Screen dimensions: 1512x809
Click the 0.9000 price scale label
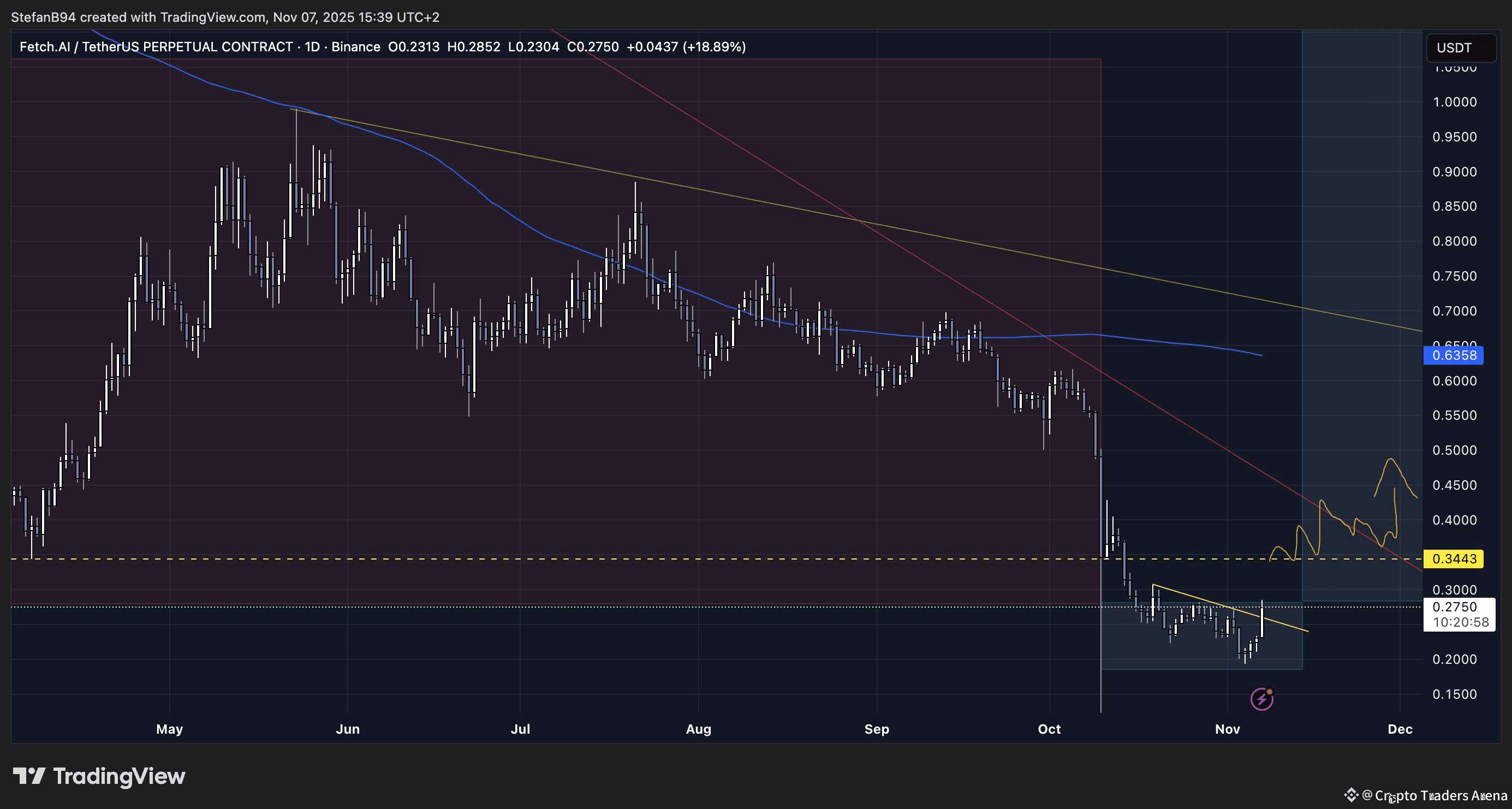tap(1455, 171)
